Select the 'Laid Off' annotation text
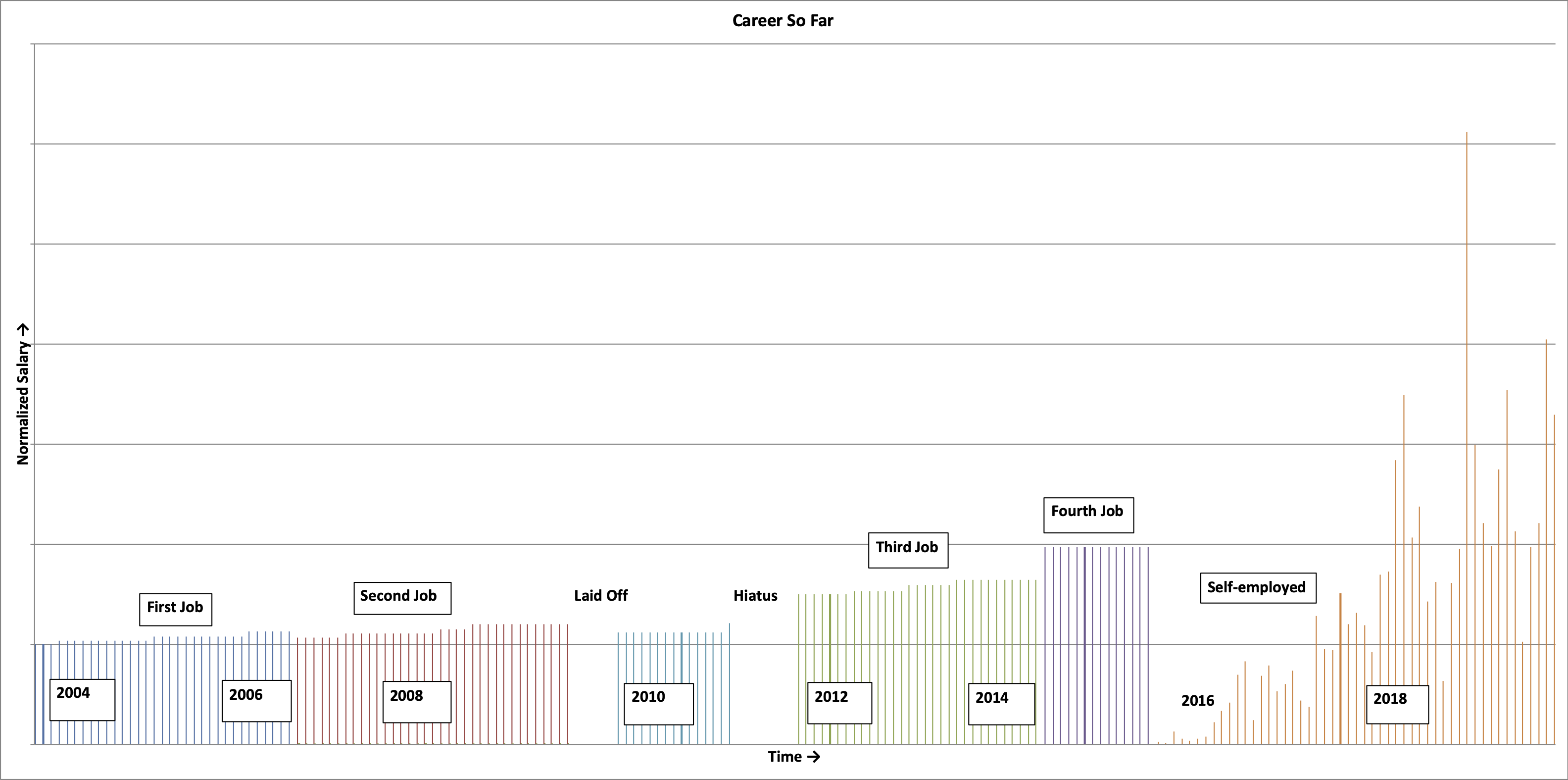Viewport: 1568px width, 780px height. tap(601, 595)
